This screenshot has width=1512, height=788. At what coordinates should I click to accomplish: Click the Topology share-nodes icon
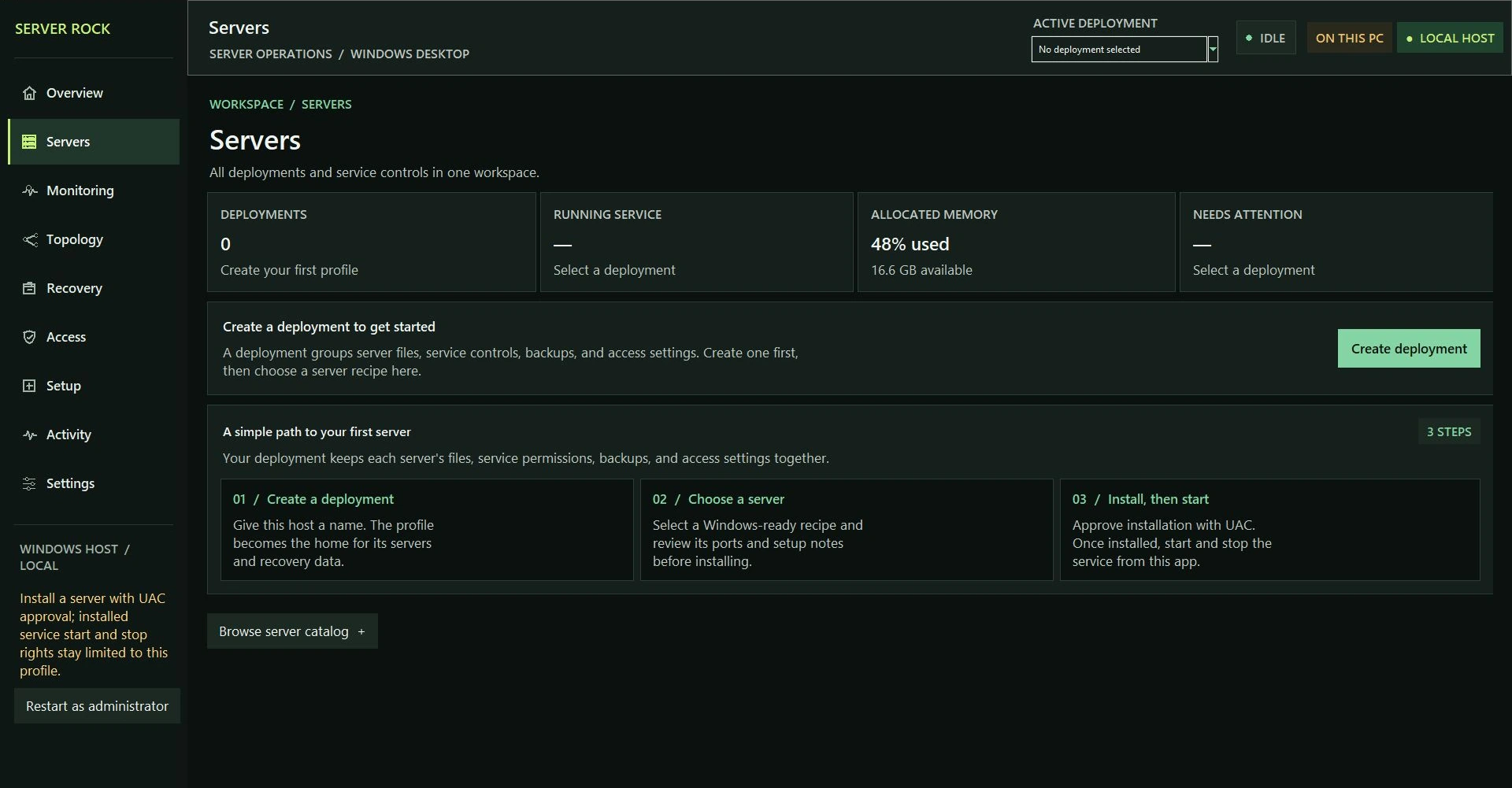tap(29, 239)
